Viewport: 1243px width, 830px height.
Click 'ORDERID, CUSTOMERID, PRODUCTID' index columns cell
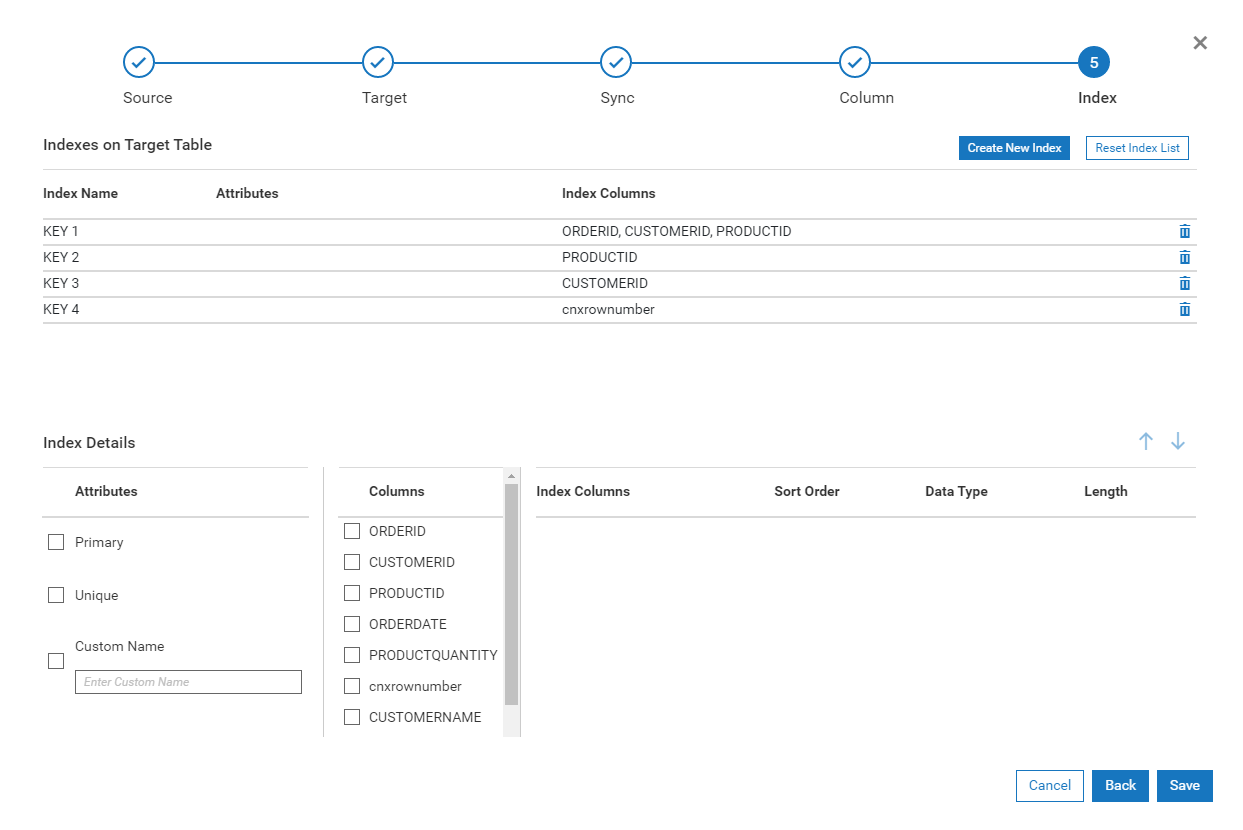coord(677,232)
